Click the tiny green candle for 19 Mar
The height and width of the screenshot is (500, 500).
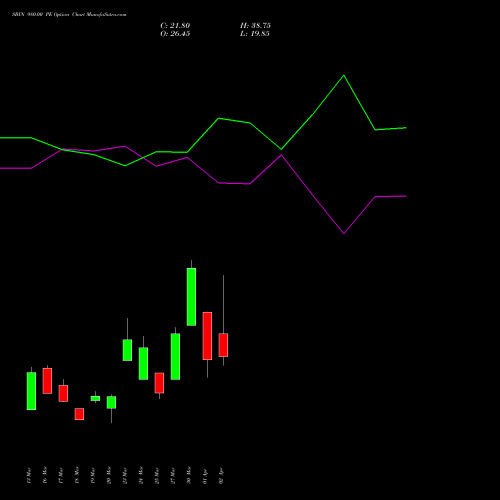(95, 398)
